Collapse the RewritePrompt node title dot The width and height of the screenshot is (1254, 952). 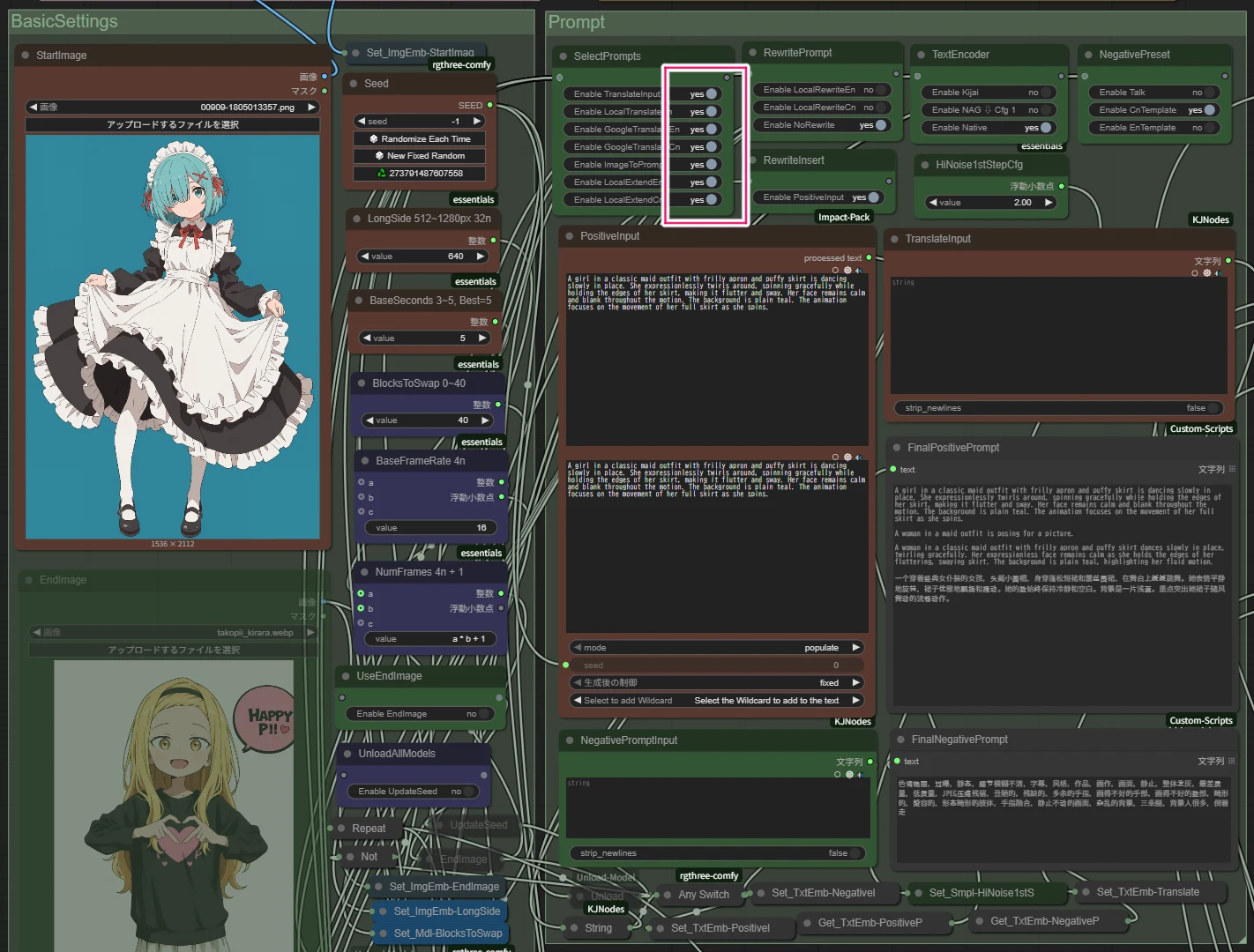coord(752,53)
